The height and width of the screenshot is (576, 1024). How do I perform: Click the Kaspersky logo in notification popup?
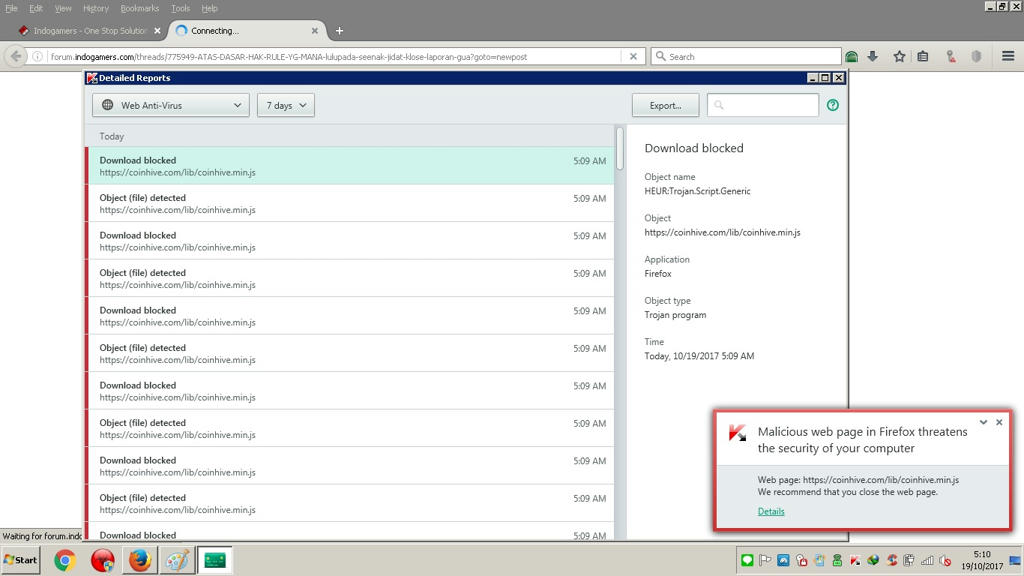click(x=737, y=433)
